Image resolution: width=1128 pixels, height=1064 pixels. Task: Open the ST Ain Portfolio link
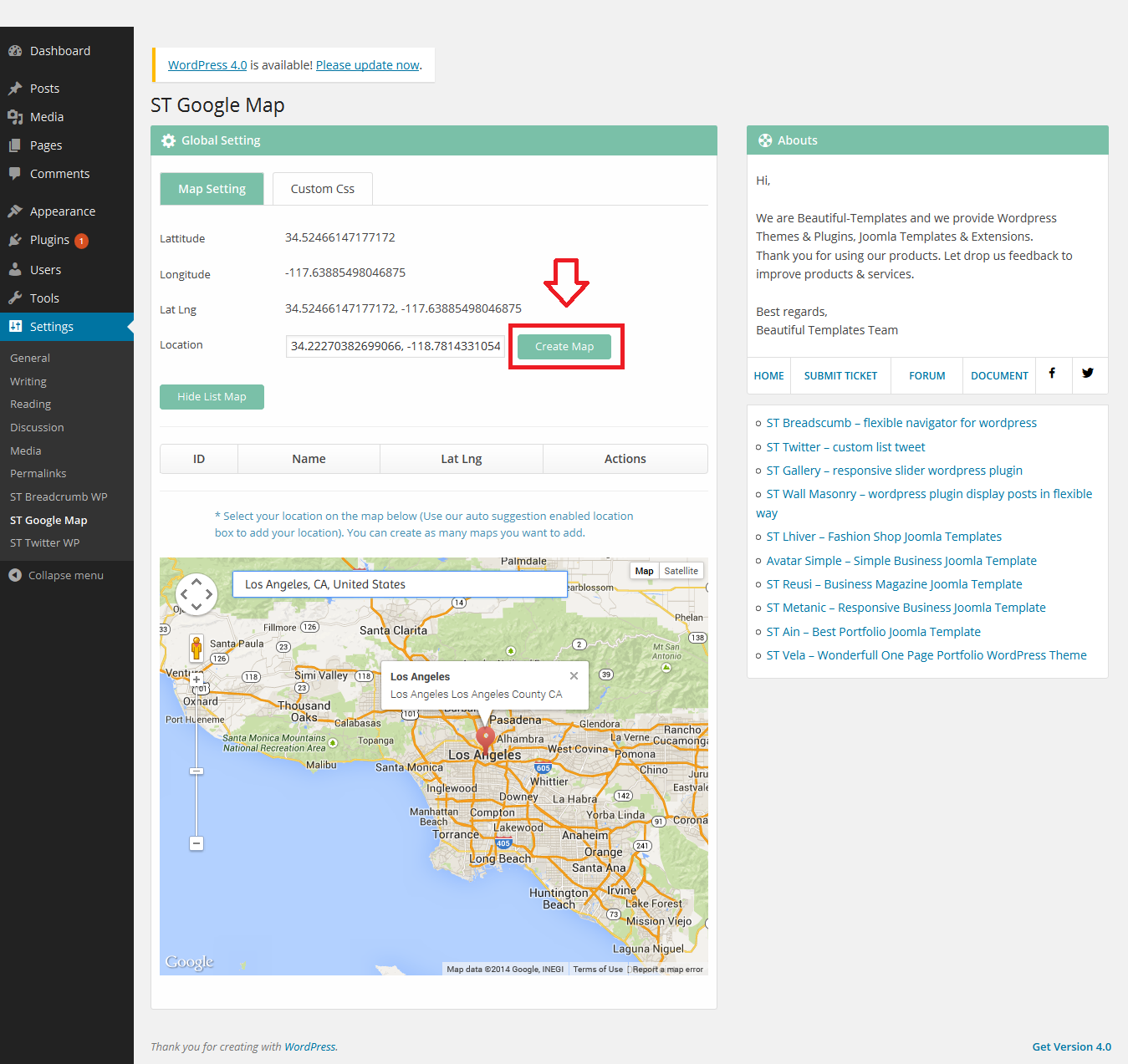pyautogui.click(x=874, y=632)
